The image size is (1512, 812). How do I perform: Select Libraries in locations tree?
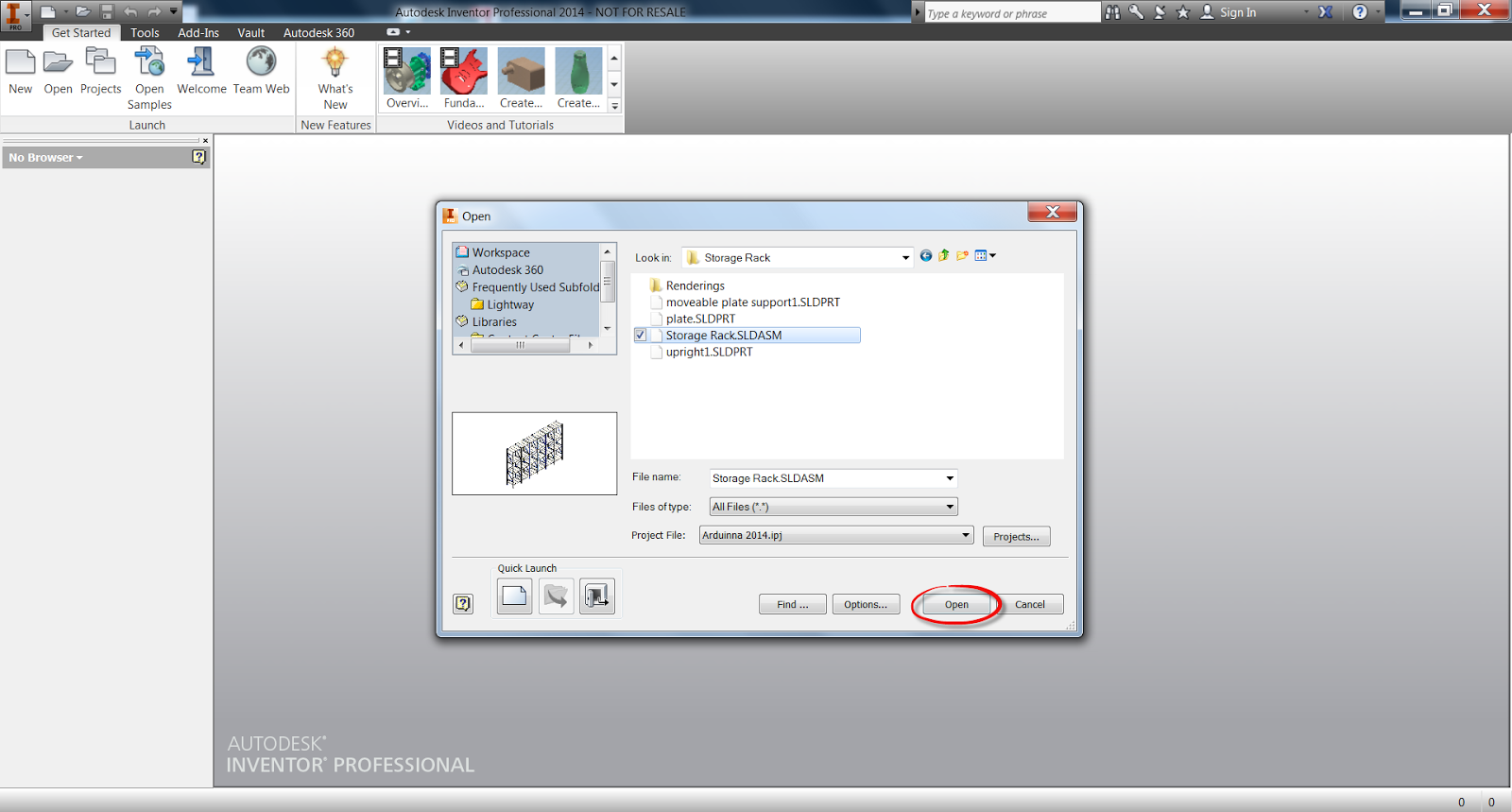pyautogui.click(x=494, y=321)
